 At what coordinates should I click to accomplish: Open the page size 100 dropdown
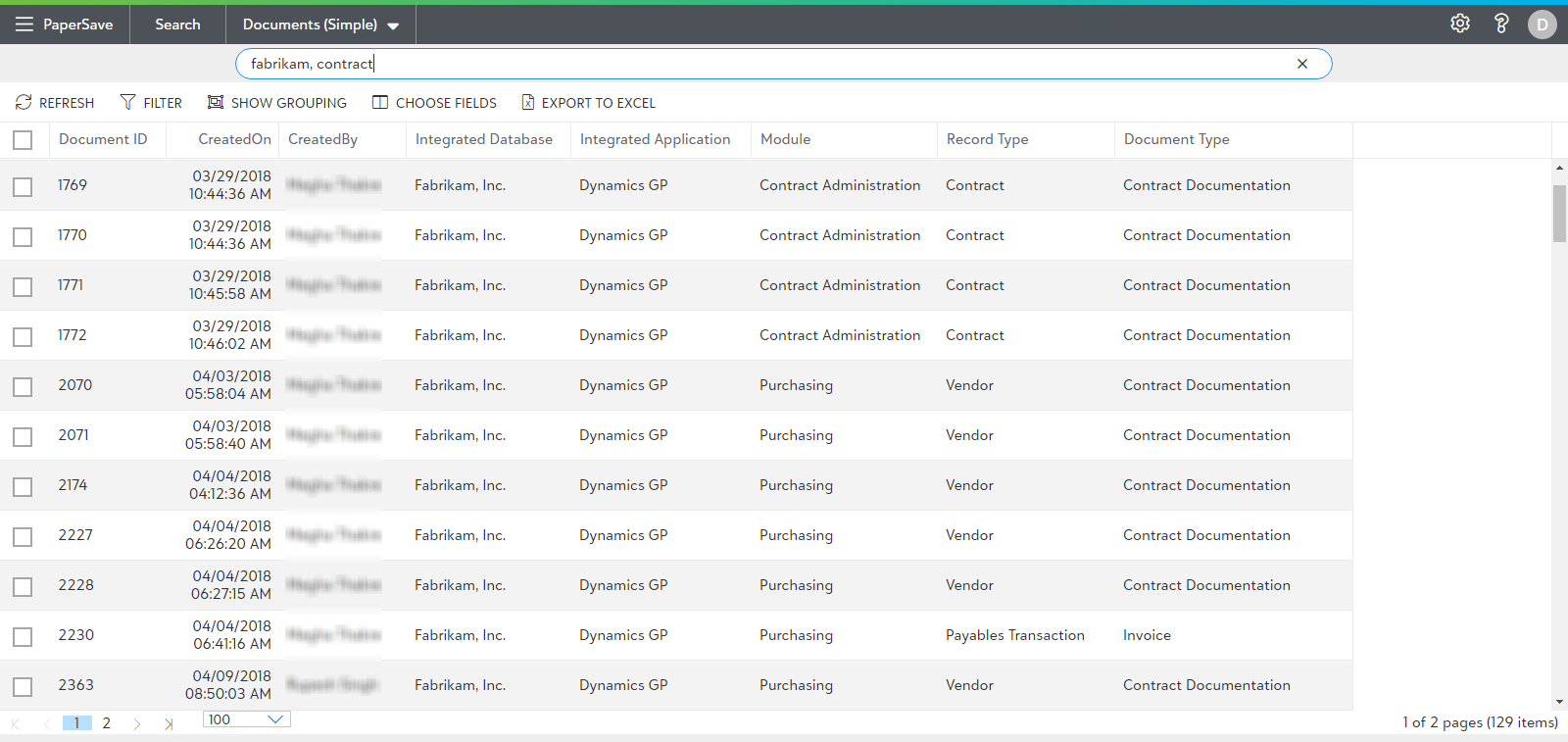tap(275, 719)
